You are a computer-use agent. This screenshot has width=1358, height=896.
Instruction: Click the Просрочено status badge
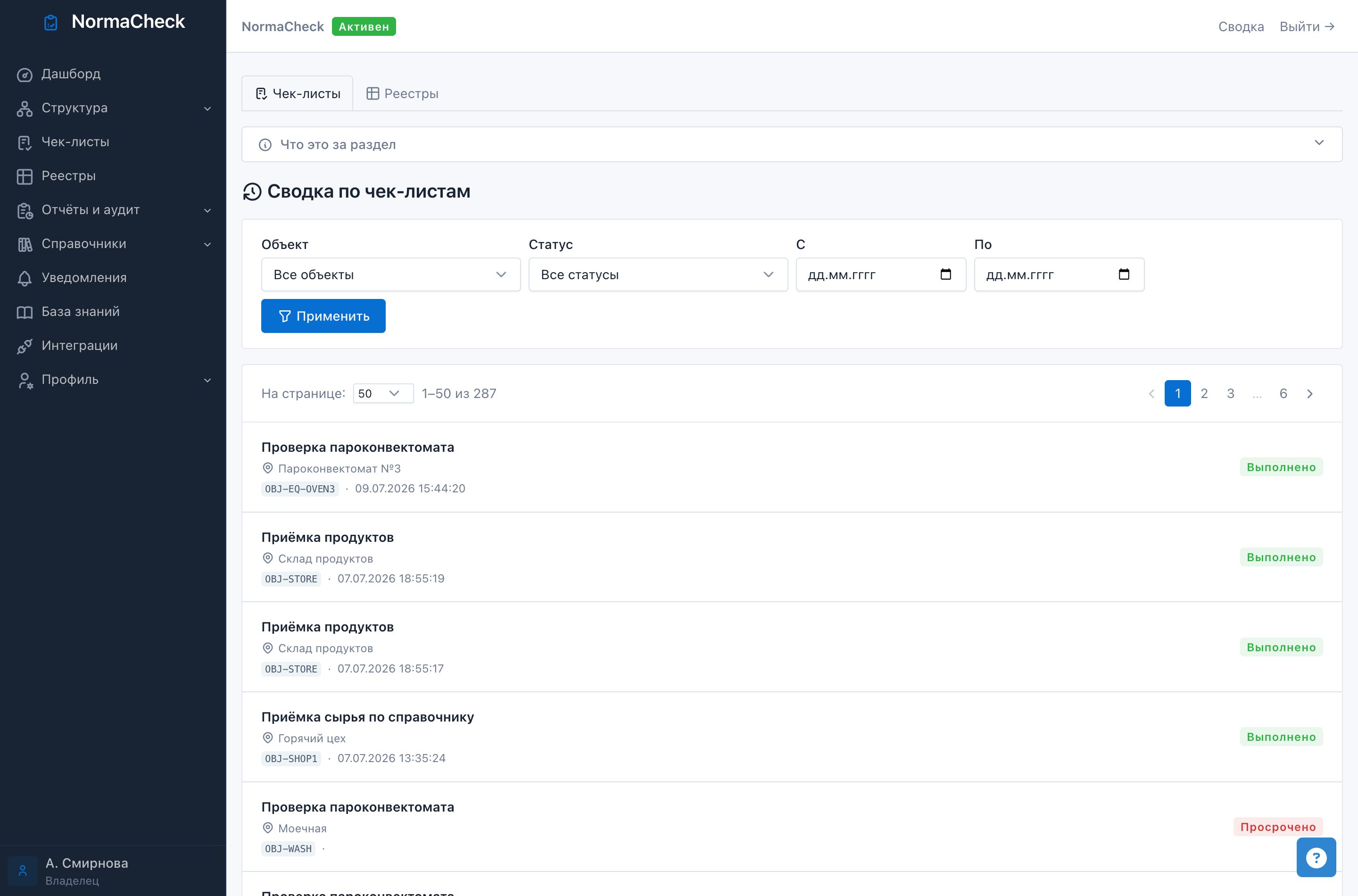[1277, 827]
